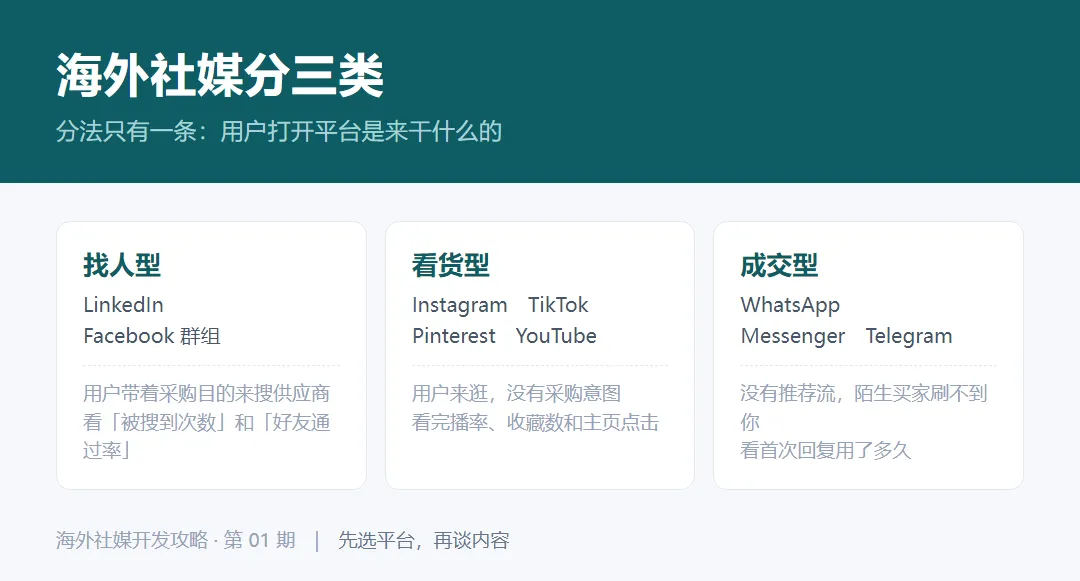Click the 找人型 card heading
1080x581 pixels.
(122, 265)
